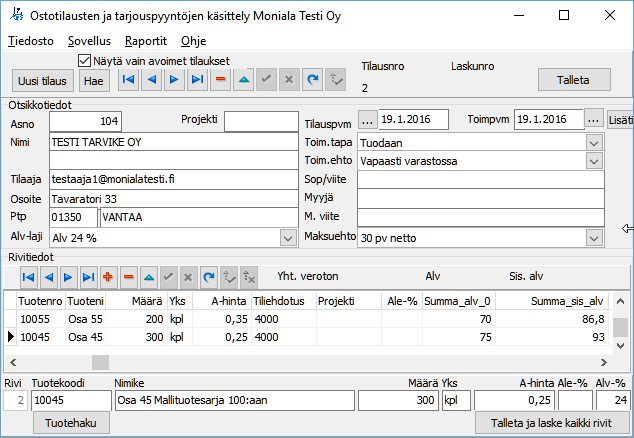
Task: Add new row with plus icon
Action: 109,276
